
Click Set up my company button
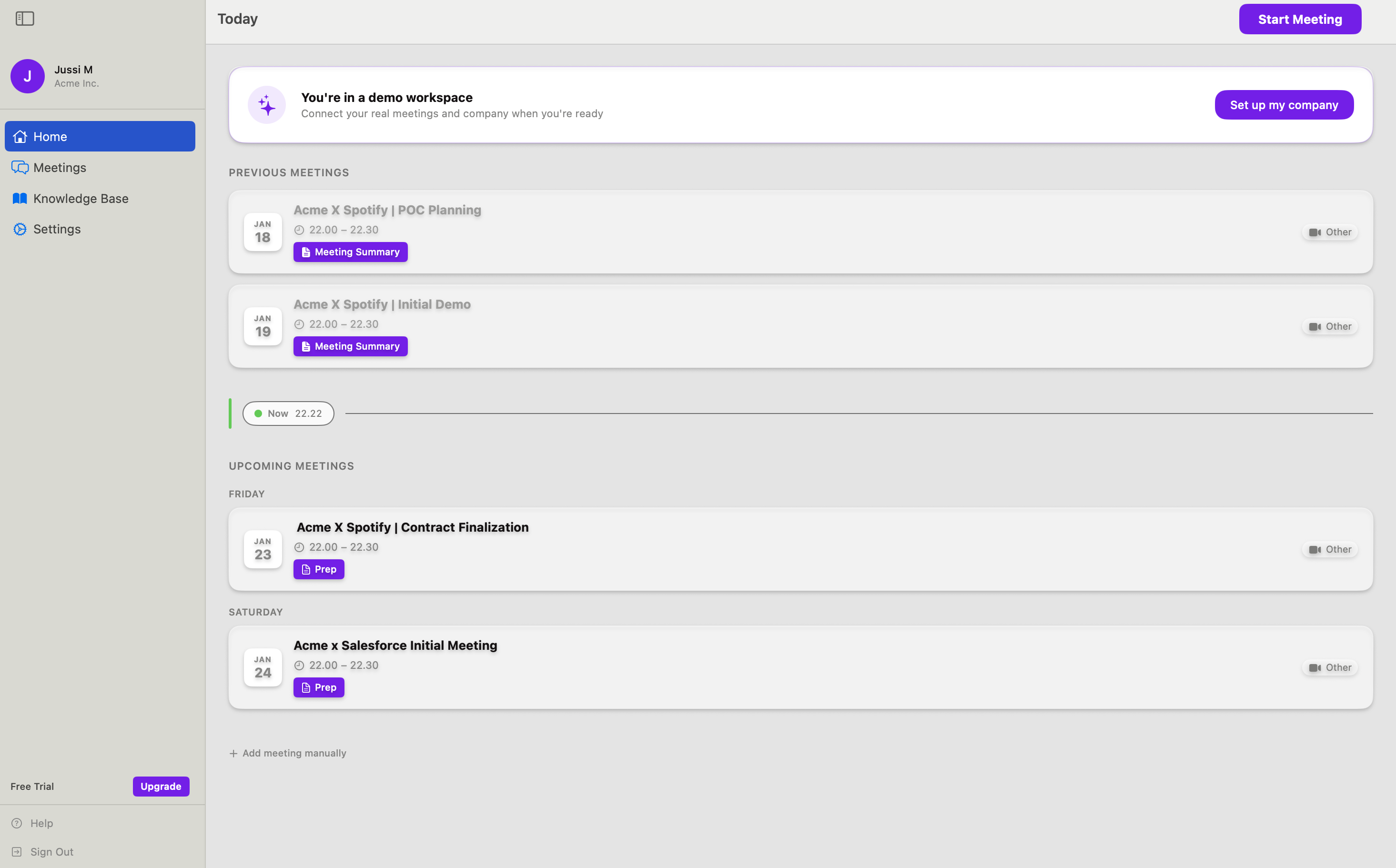(x=1284, y=105)
